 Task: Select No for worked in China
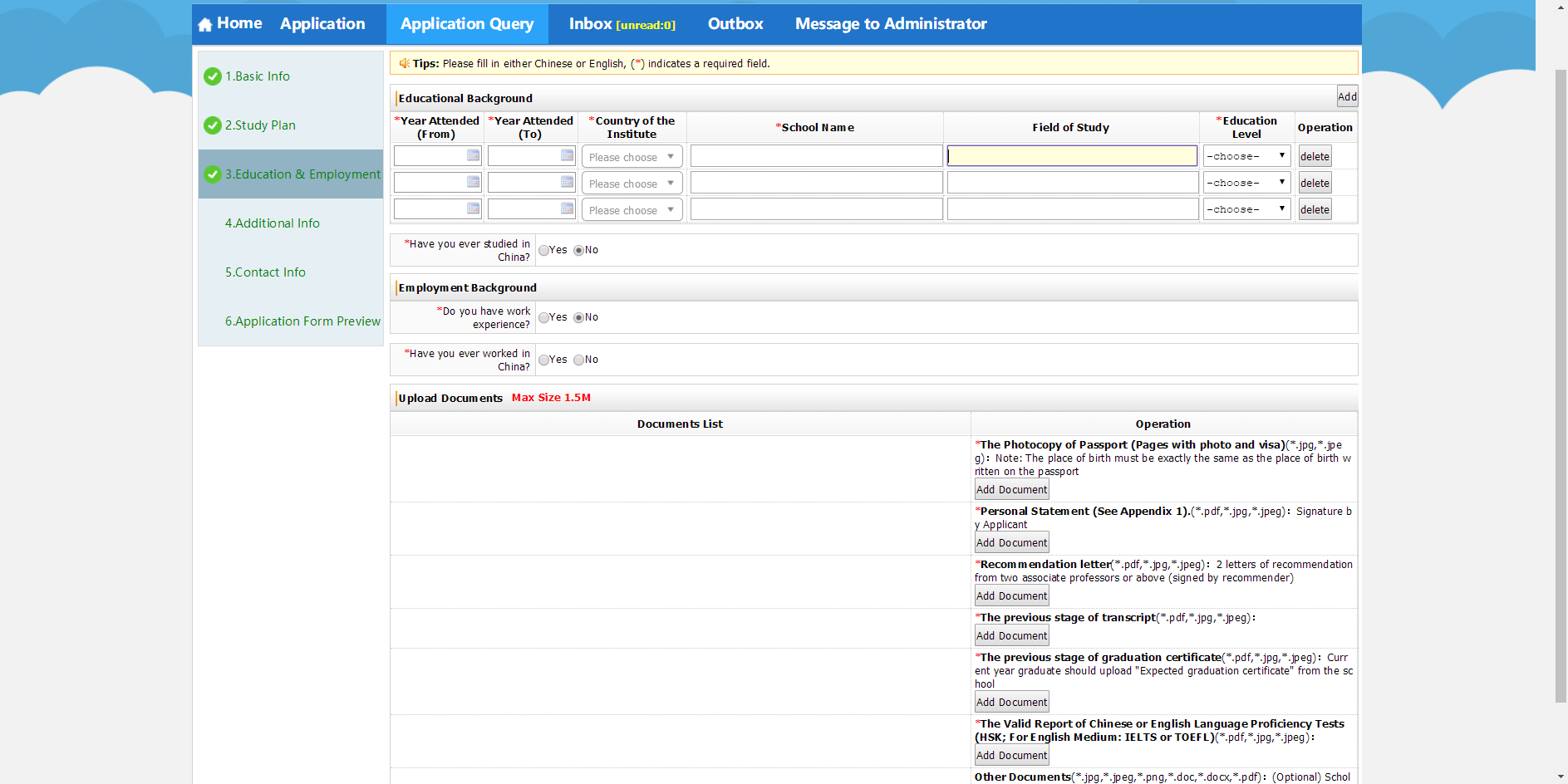578,360
